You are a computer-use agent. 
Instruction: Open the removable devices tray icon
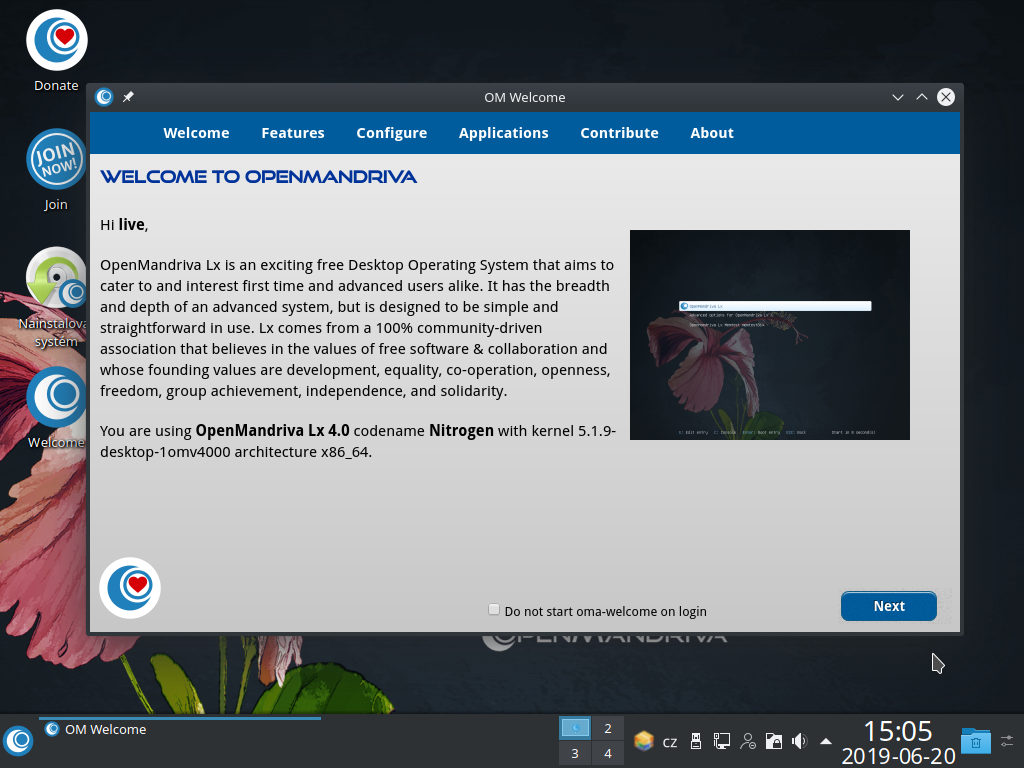coord(696,741)
